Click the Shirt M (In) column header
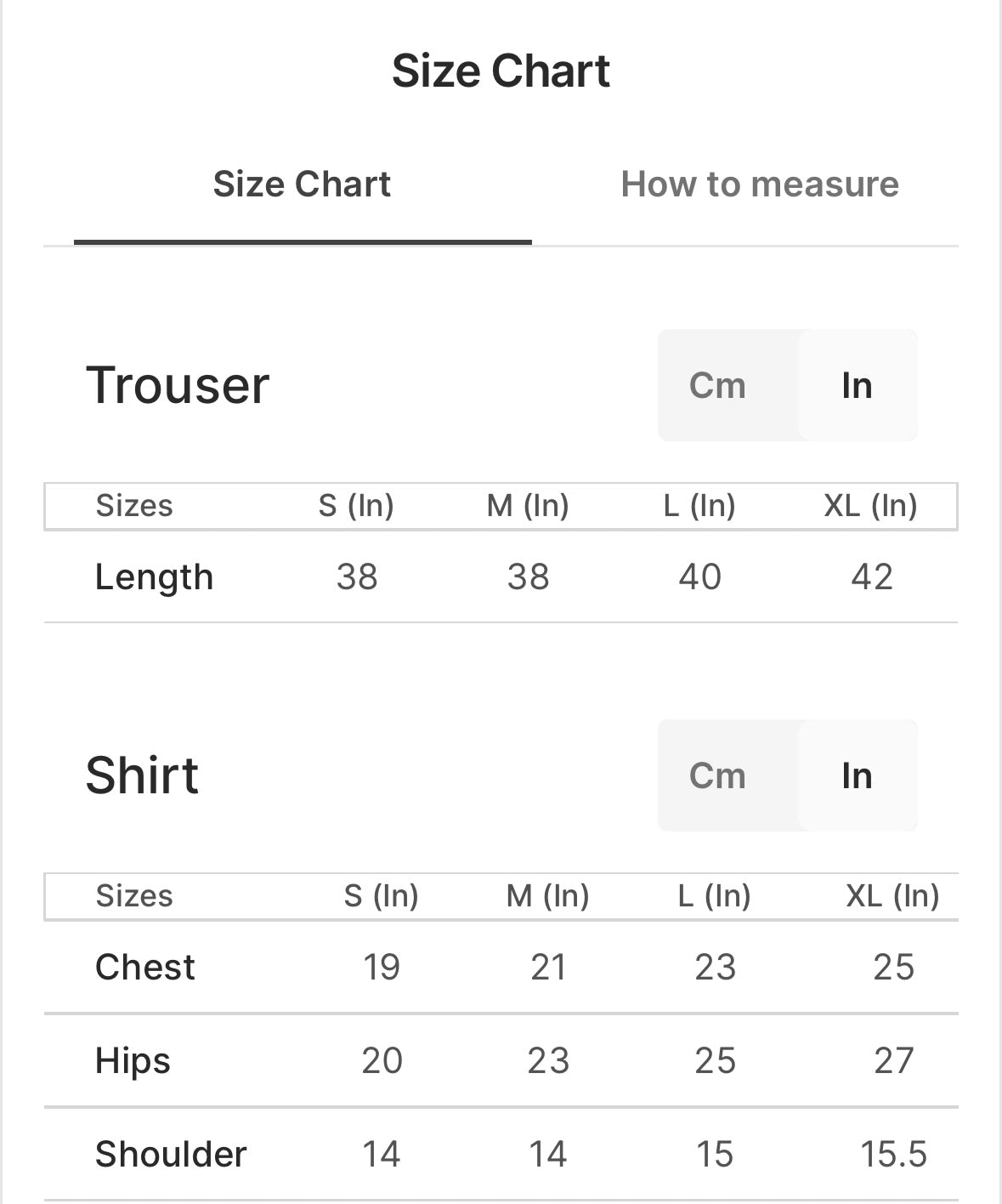1002x1204 pixels. tap(547, 896)
